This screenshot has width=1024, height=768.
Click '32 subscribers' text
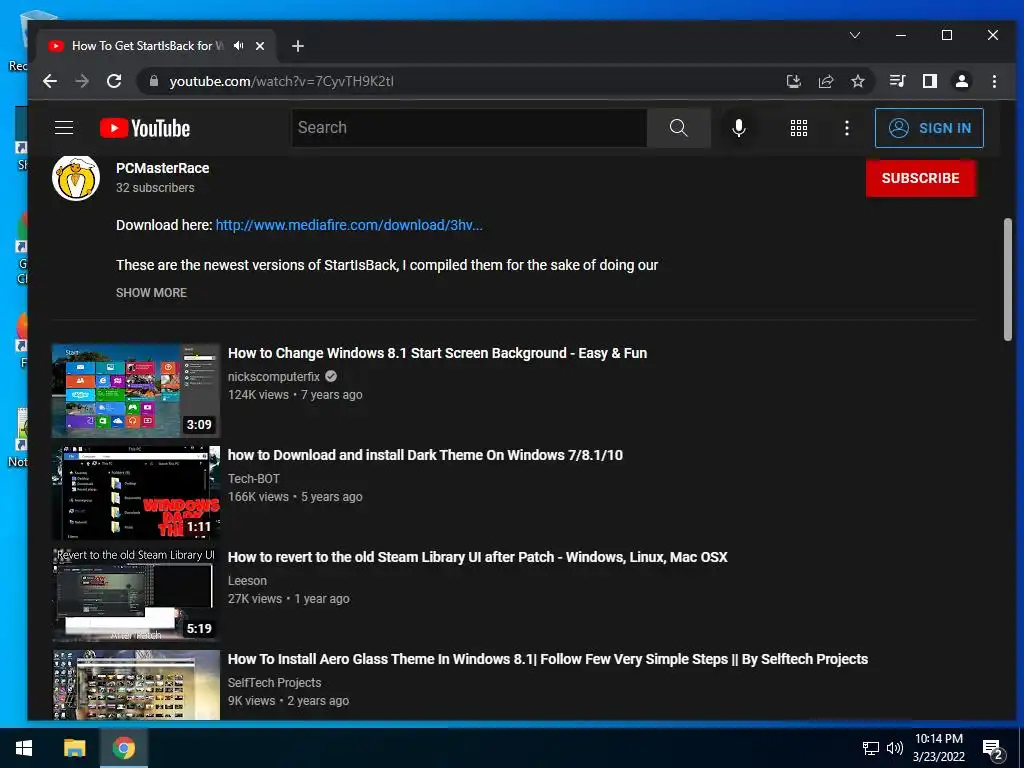[x=155, y=188]
